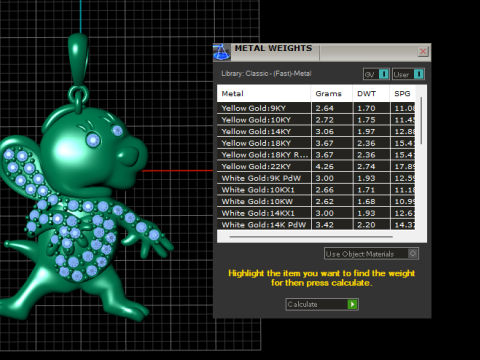Select the White Gold:9K PdW row

(x=316, y=178)
